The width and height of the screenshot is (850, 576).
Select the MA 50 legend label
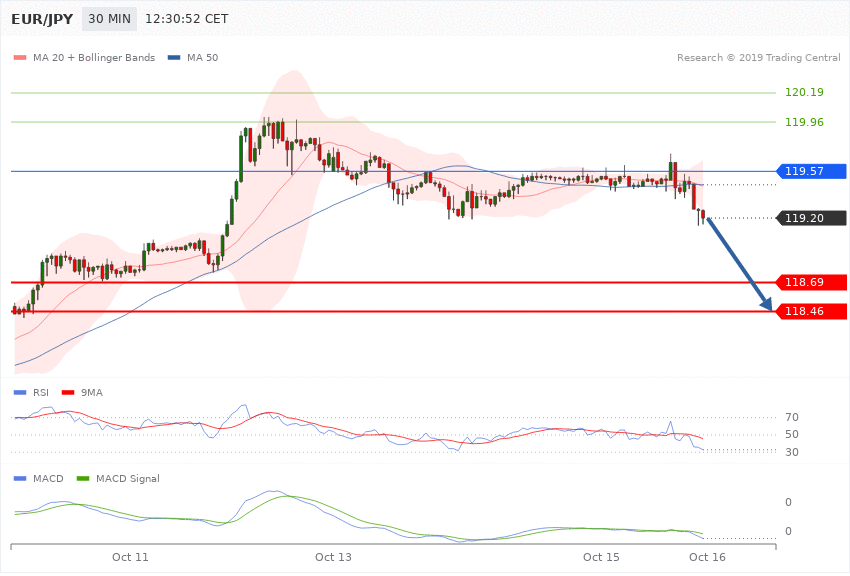tap(202, 57)
